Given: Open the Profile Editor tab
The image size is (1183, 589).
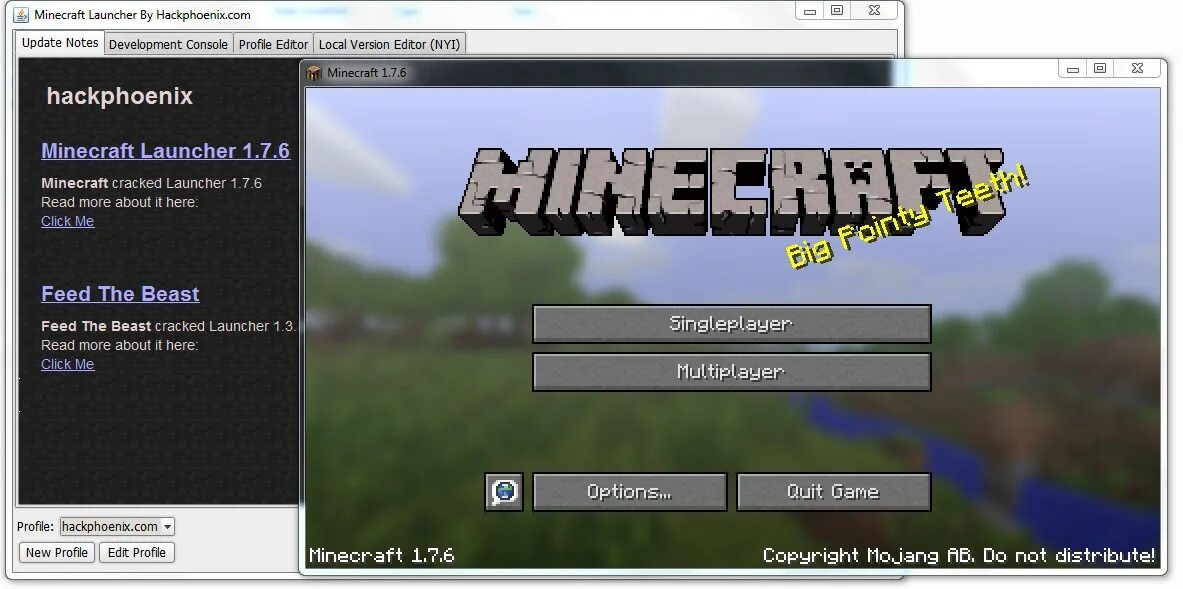Looking at the screenshot, I should point(273,44).
